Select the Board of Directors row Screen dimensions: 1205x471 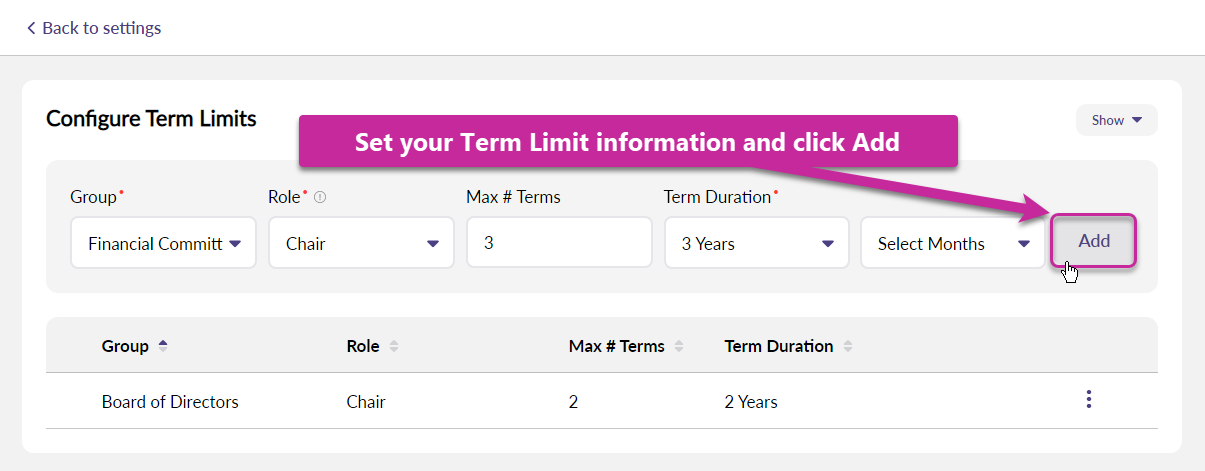[170, 402]
